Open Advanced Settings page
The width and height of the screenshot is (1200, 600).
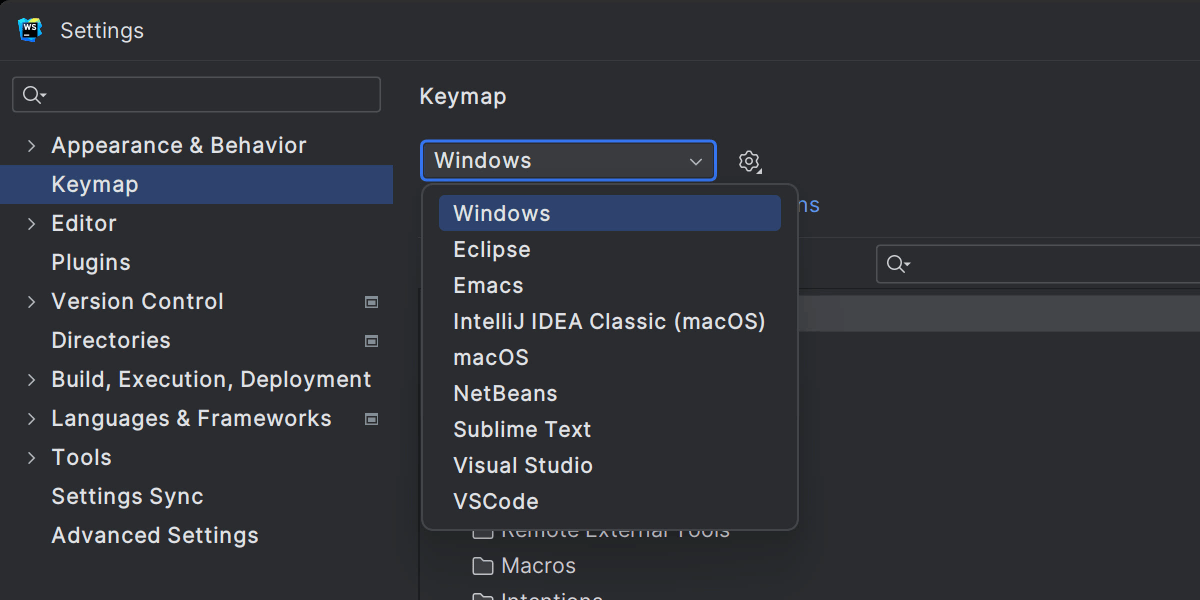pos(155,536)
